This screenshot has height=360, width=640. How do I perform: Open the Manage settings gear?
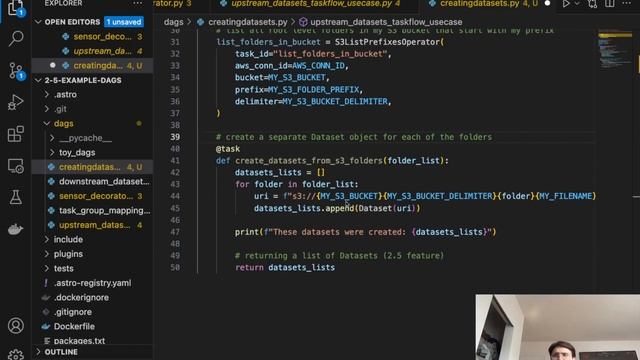16,354
